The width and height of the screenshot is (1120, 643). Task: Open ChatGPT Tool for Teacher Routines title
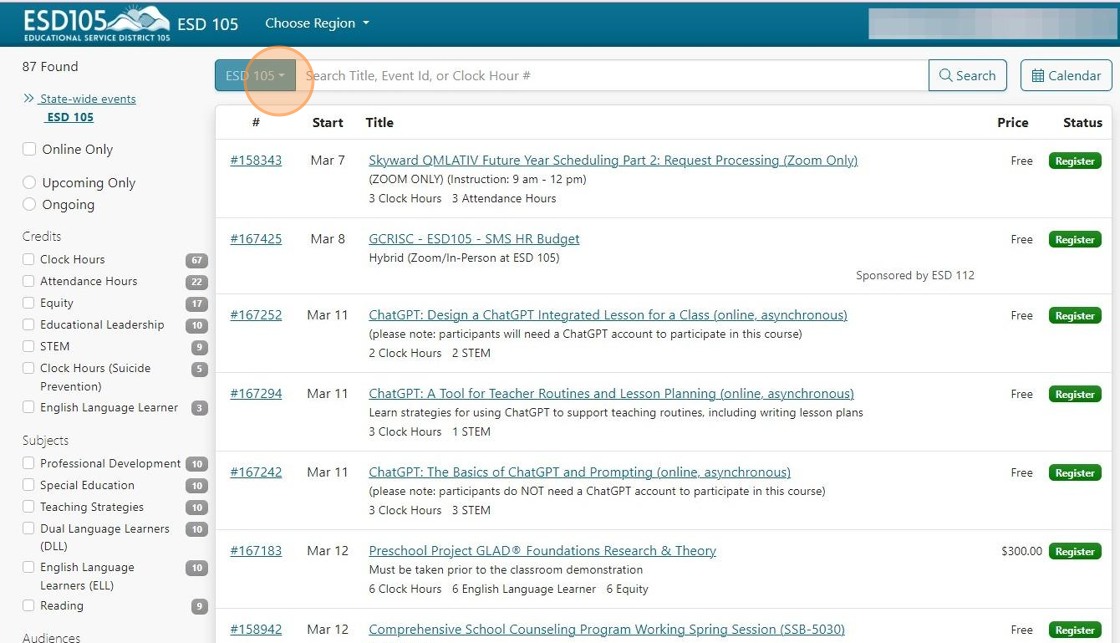point(611,394)
